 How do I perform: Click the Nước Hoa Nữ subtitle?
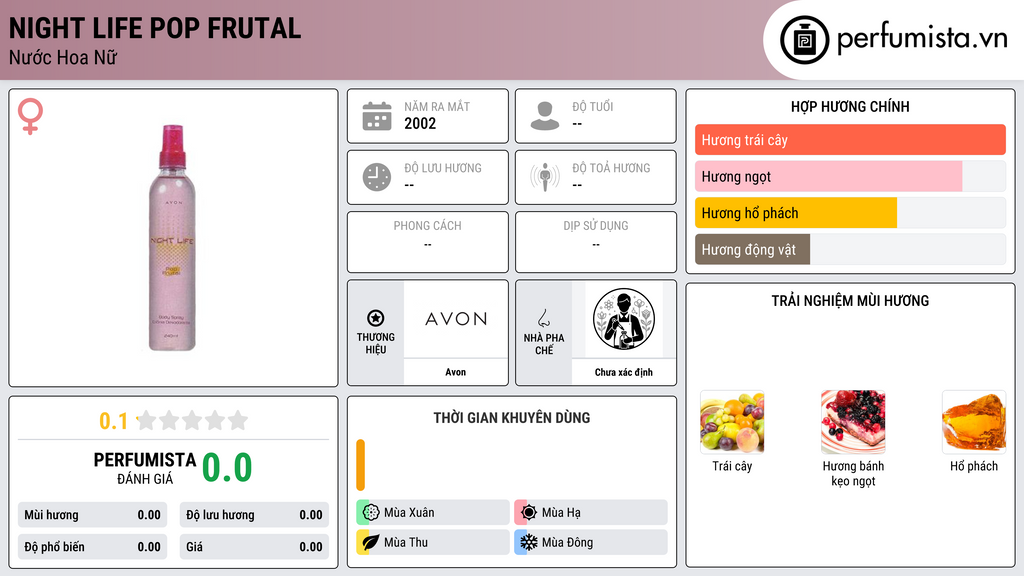[63, 57]
